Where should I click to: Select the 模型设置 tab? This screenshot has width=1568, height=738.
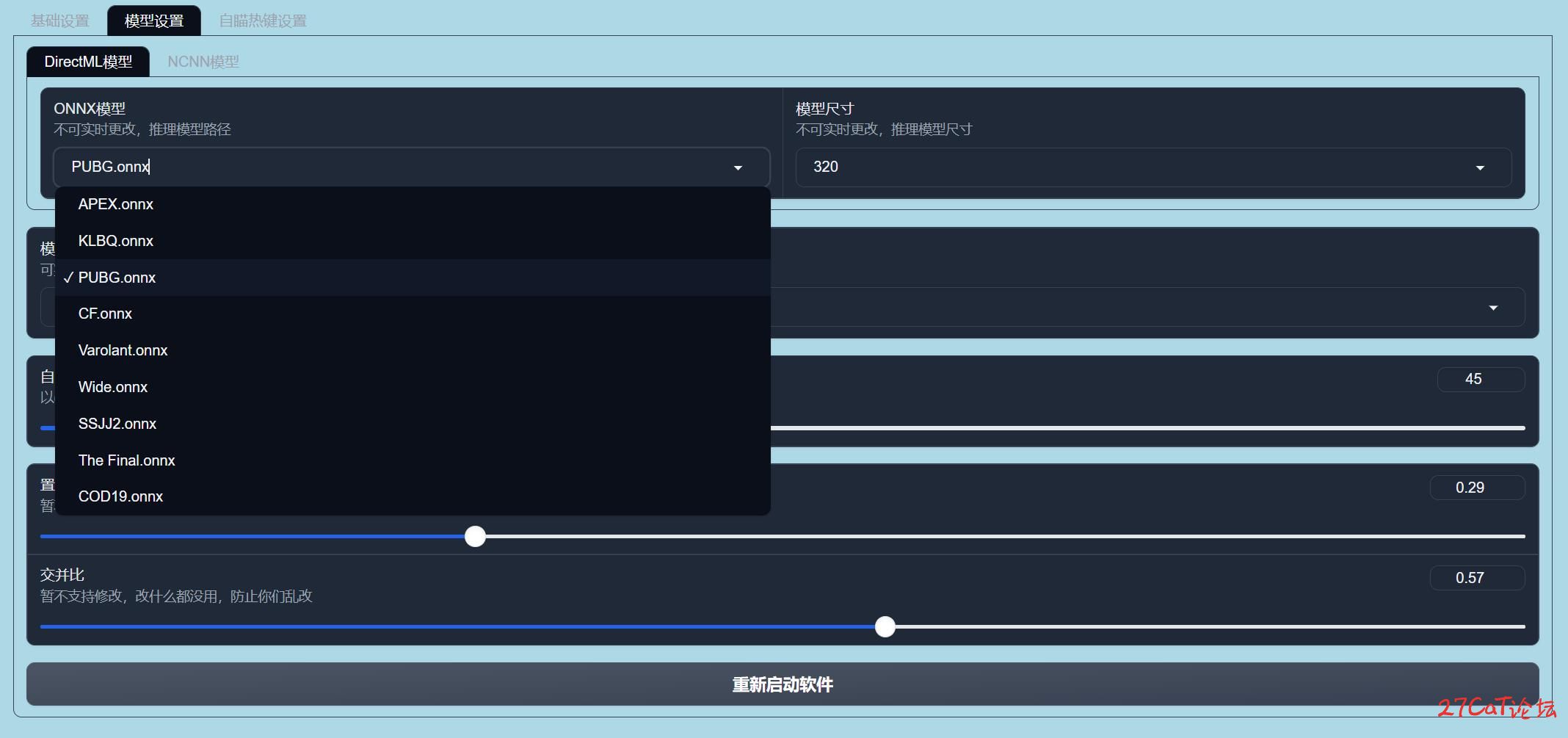click(x=154, y=21)
